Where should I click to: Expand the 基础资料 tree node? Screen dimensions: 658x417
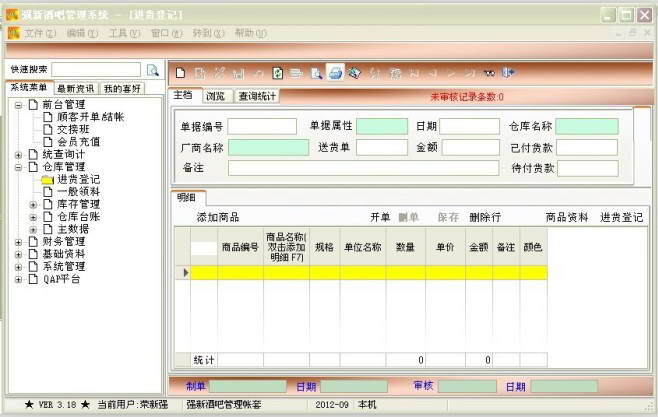[18, 254]
